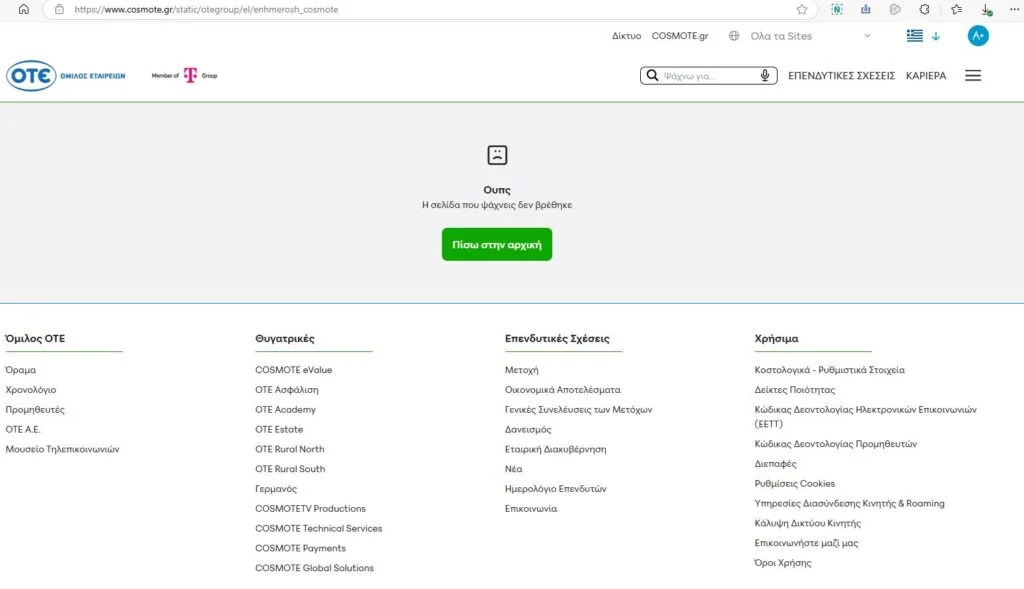Click the magnifier search icon
This screenshot has width=1024, height=589.
(x=652, y=76)
